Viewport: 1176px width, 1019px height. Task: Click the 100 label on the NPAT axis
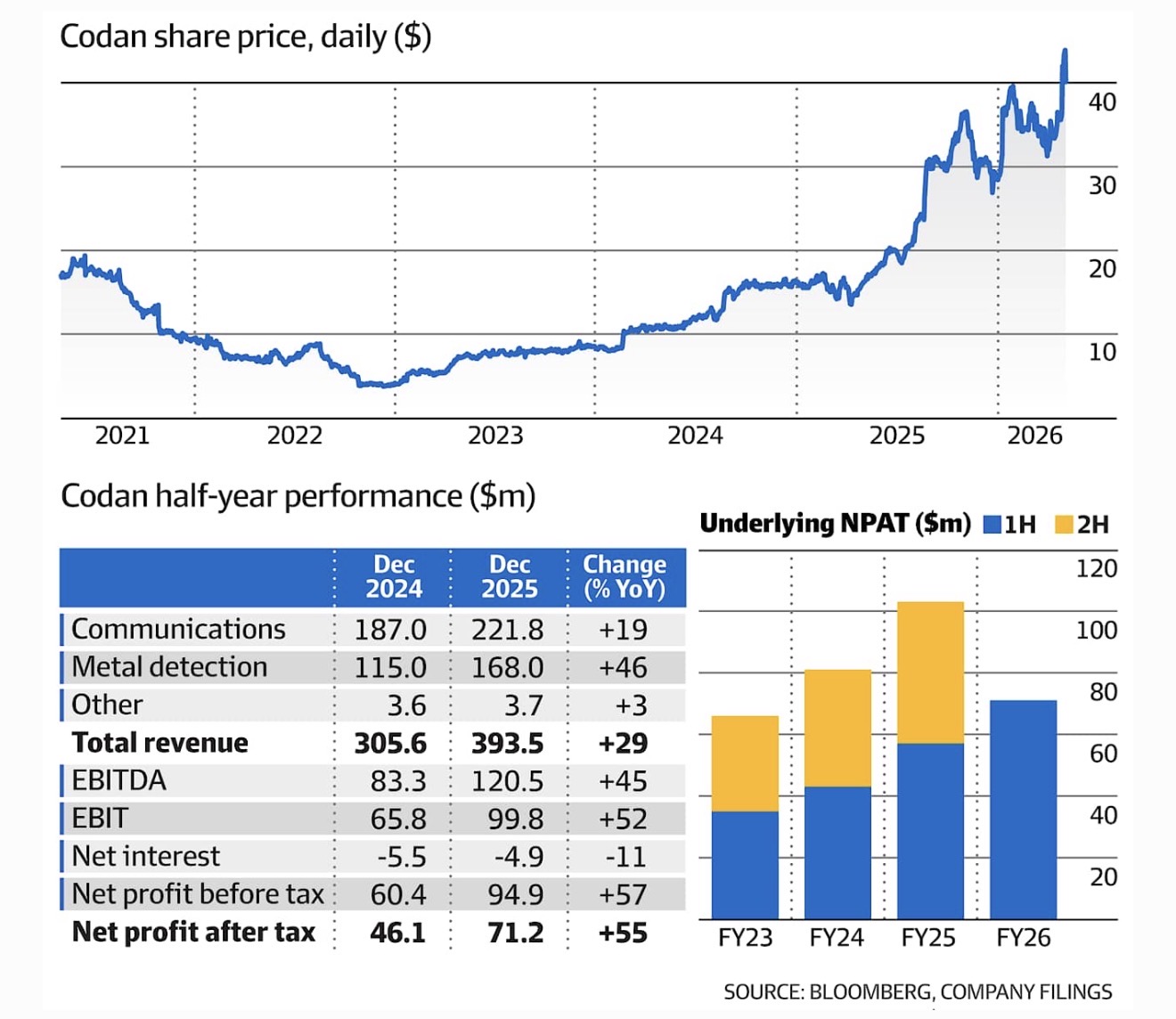coord(1096,630)
